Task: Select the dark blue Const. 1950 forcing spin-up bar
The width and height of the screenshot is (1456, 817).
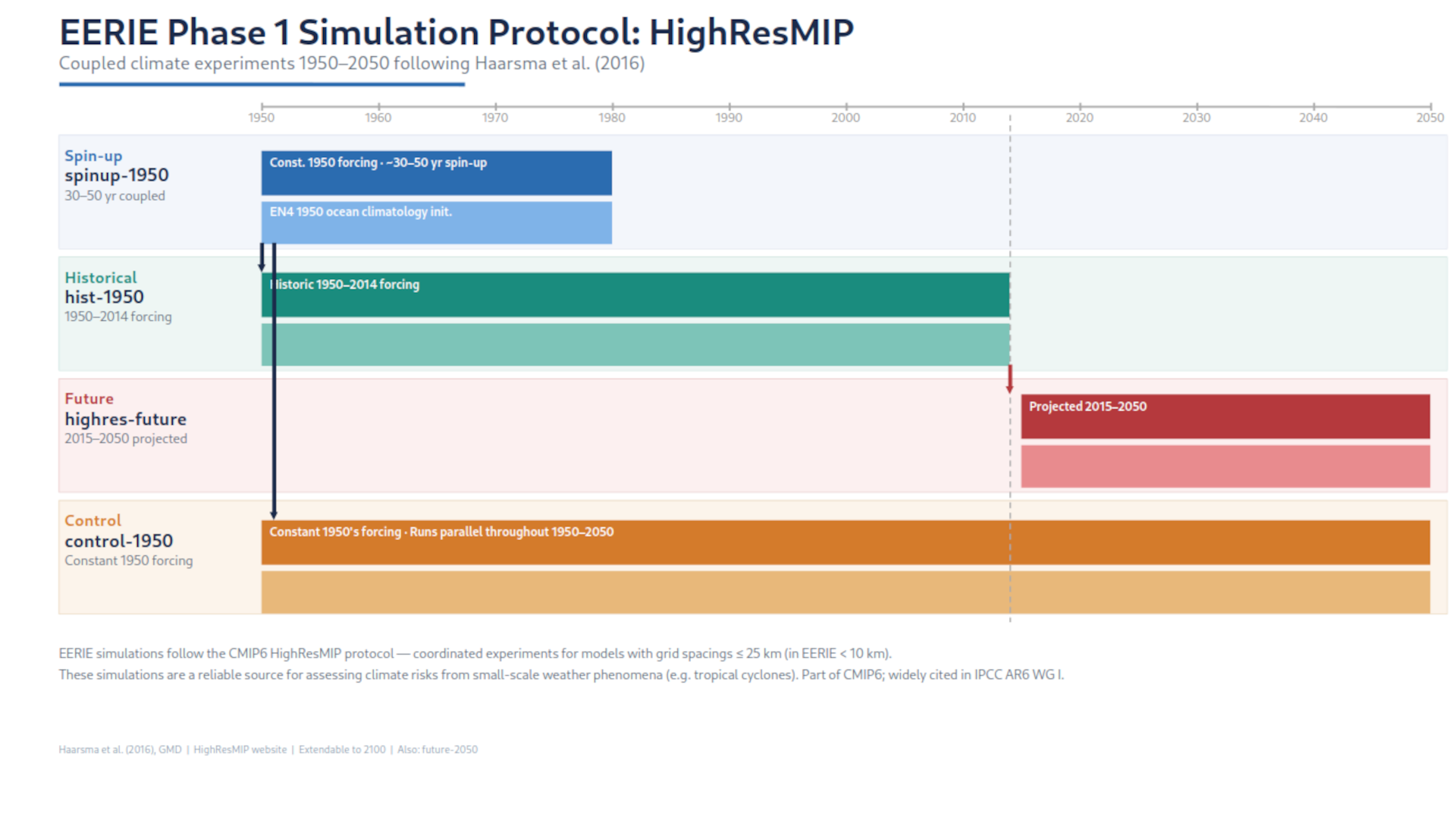Action: (436, 172)
